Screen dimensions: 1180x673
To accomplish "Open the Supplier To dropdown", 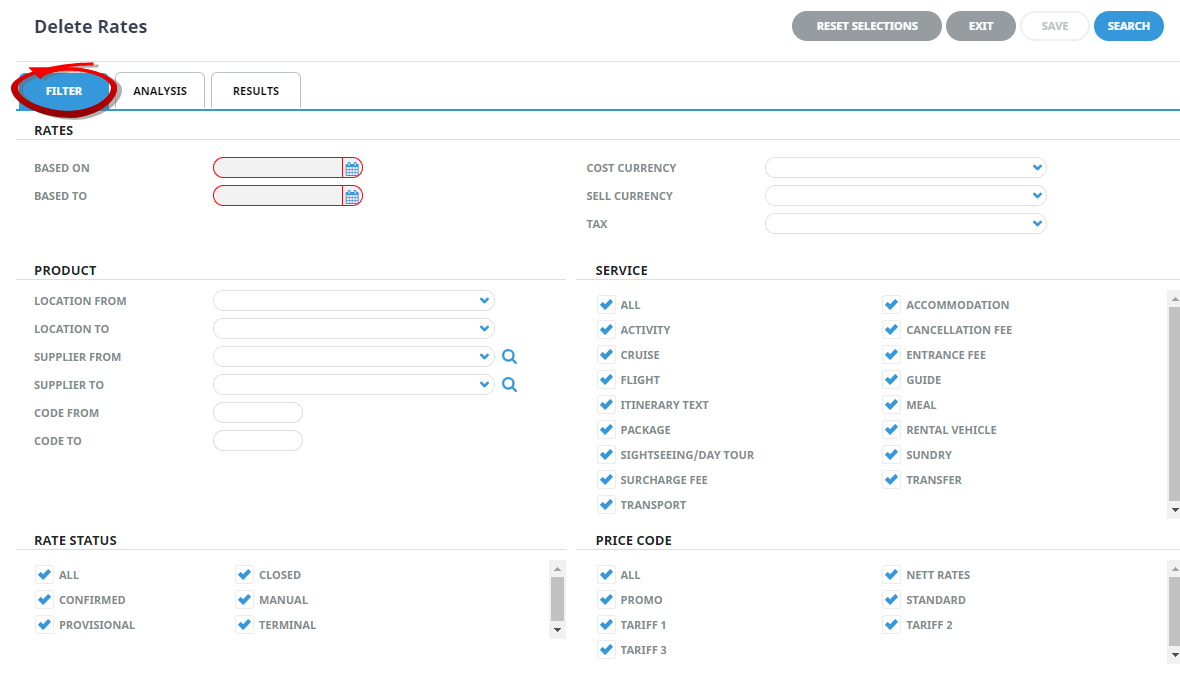I will 354,385.
